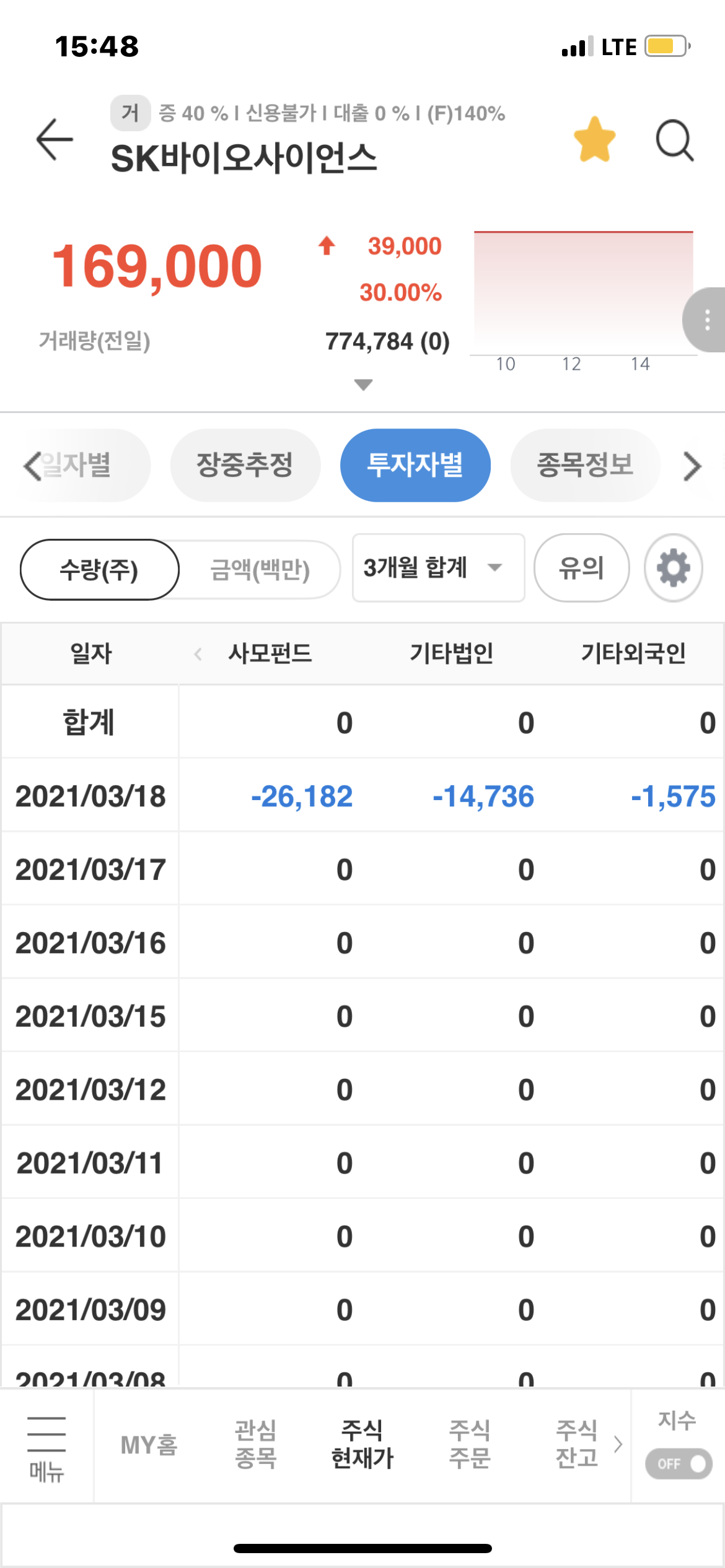The width and height of the screenshot is (725, 1568).
Task: Tap the 거래량(전일) label
Action: coord(95,341)
